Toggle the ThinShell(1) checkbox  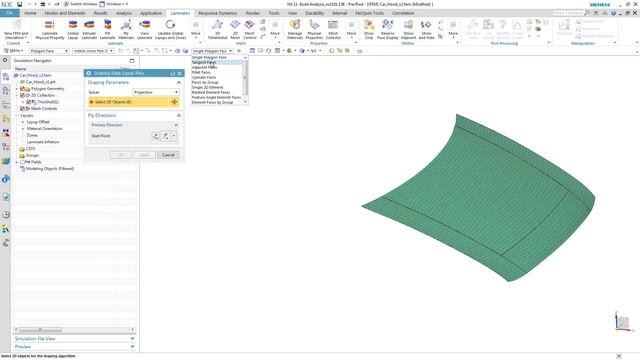pyautogui.click(x=29, y=102)
